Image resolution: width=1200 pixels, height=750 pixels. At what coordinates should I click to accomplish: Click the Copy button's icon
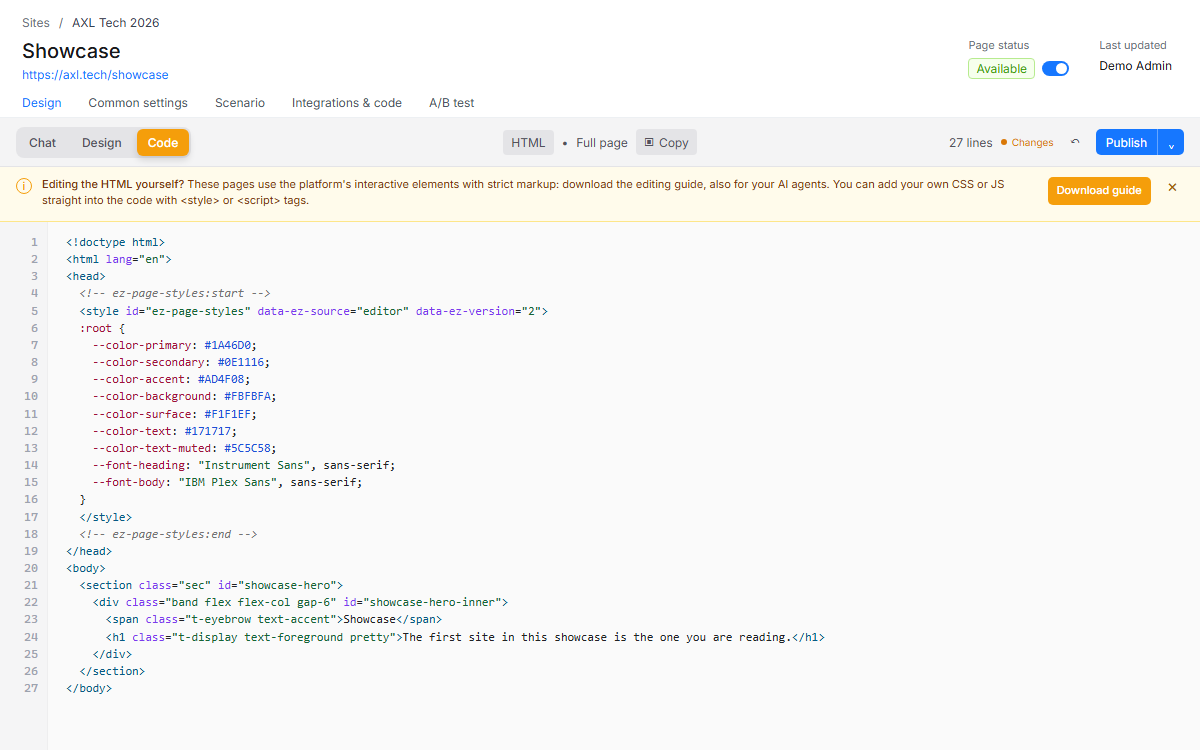coord(649,142)
